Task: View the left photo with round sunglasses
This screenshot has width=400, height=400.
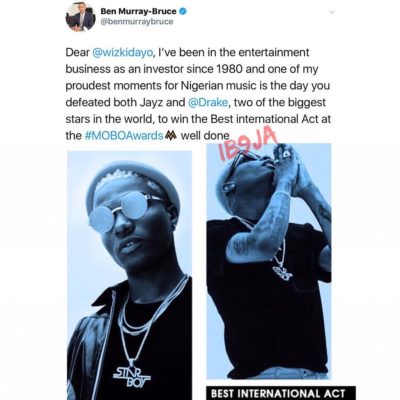Action: click(x=130, y=275)
